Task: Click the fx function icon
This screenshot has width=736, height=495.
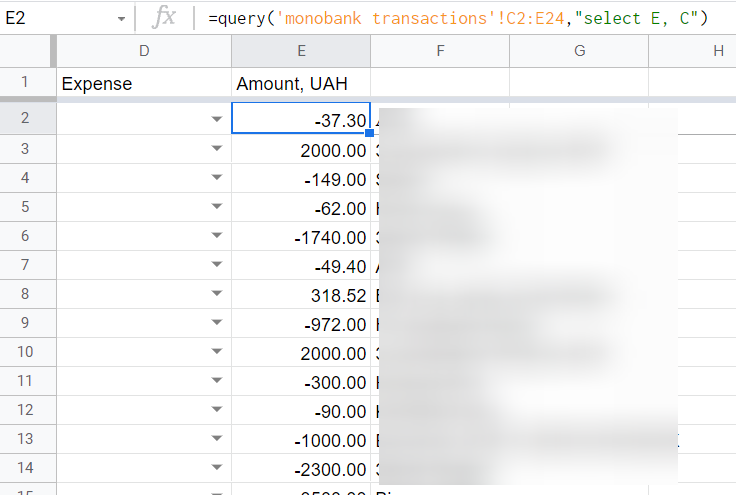Action: (164, 17)
